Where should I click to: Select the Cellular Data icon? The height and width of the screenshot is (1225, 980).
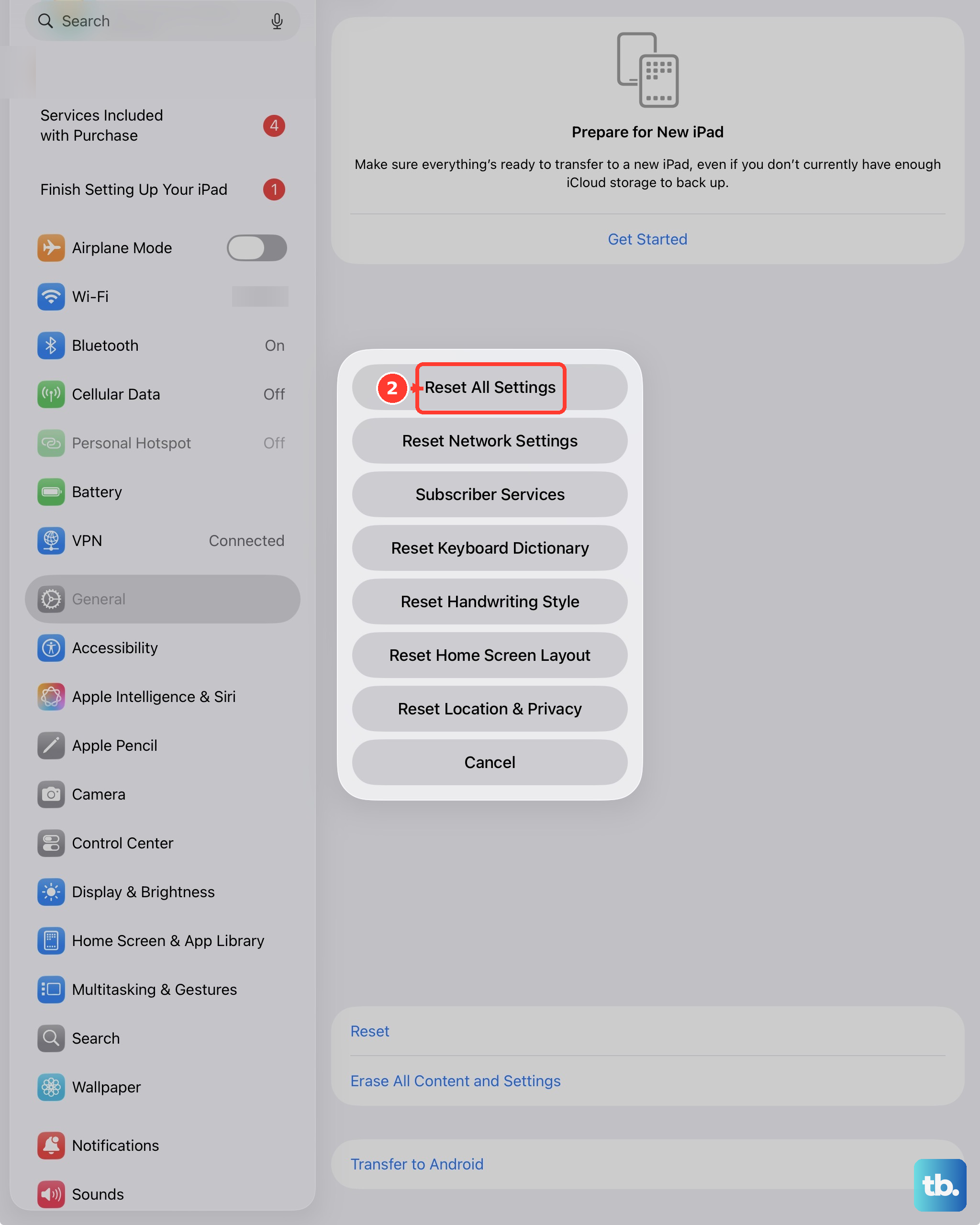51,394
